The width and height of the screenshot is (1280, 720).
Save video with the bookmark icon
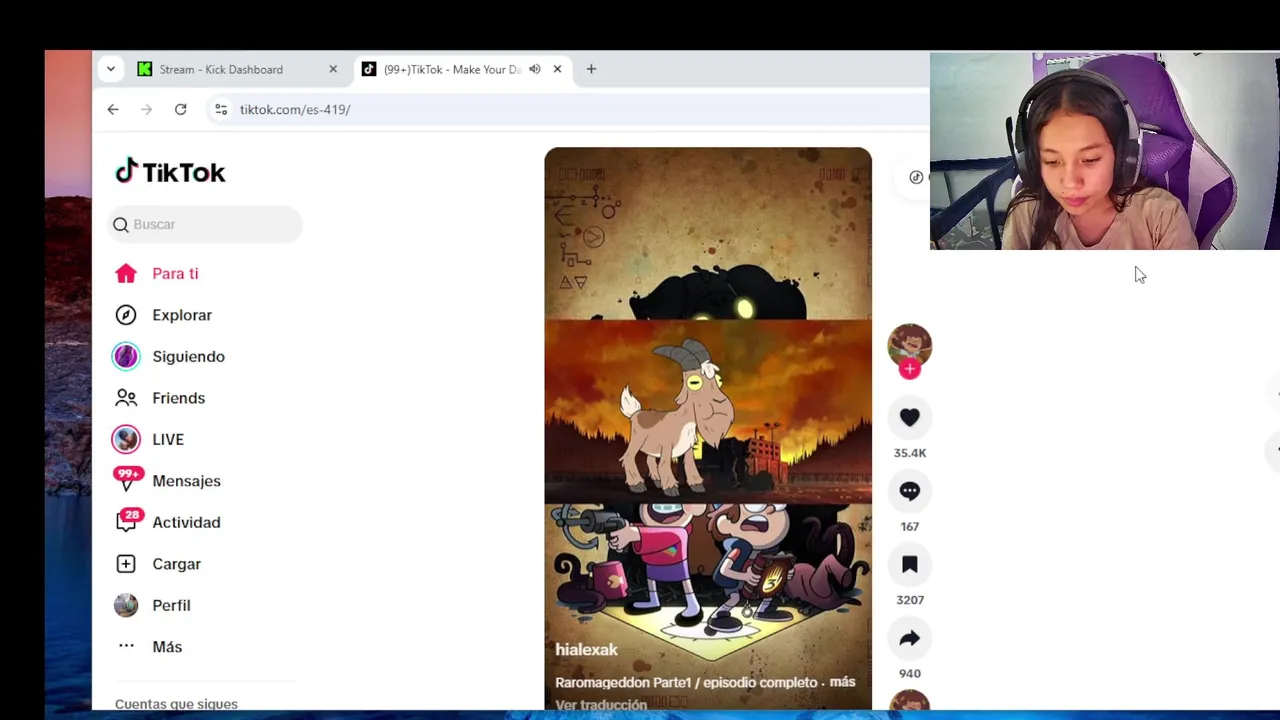click(x=909, y=565)
